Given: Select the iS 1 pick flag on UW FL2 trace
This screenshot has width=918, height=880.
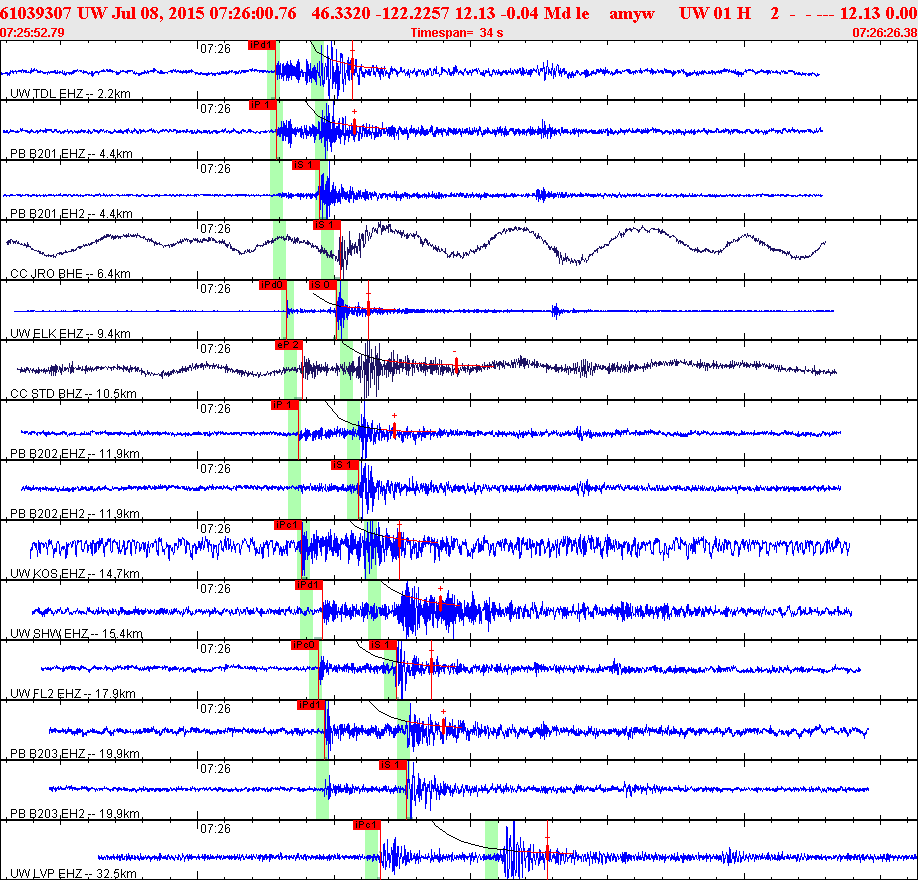Looking at the screenshot, I should [x=383, y=645].
